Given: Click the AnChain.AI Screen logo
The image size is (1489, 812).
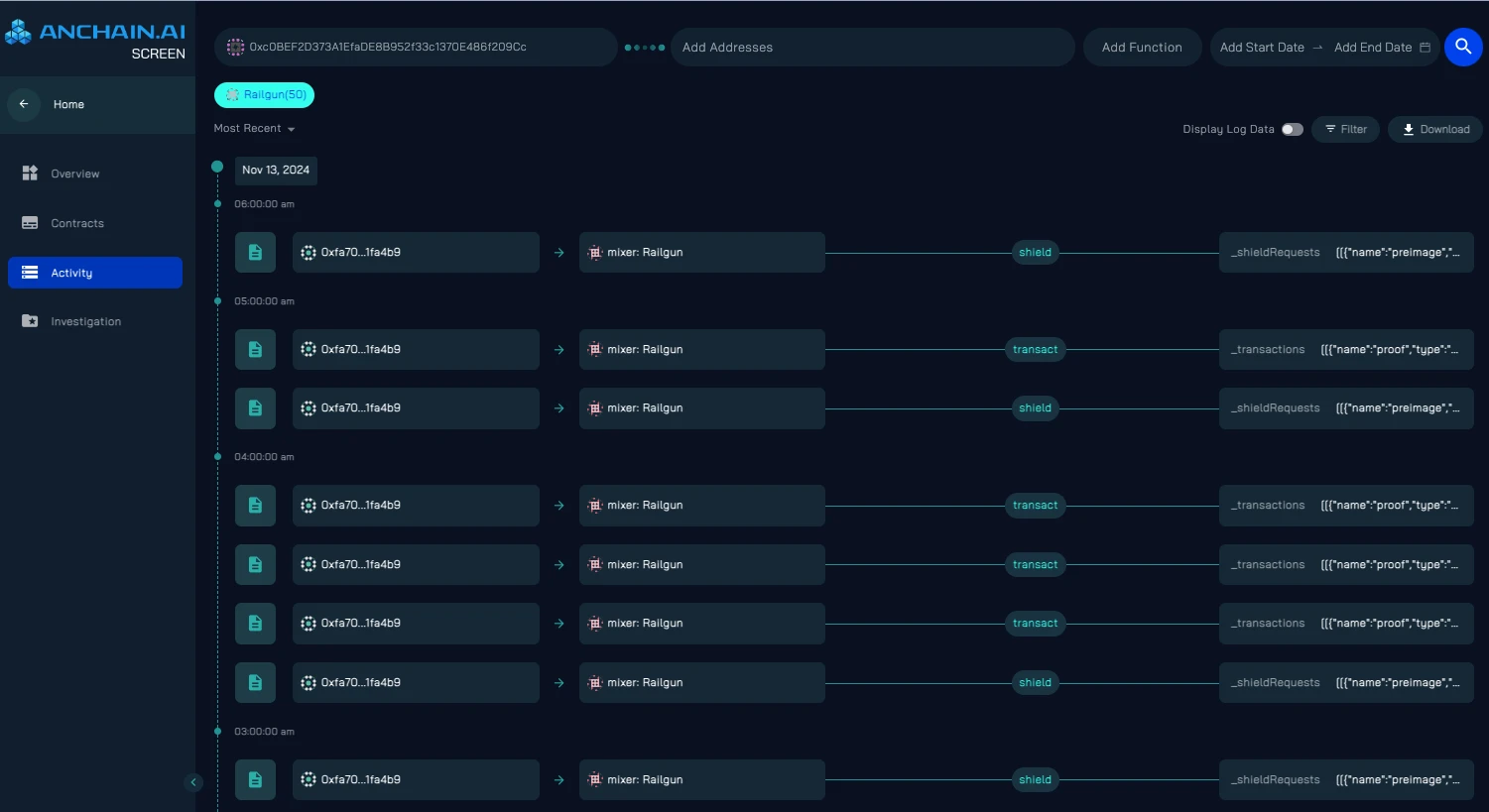Looking at the screenshot, I should [x=95, y=40].
